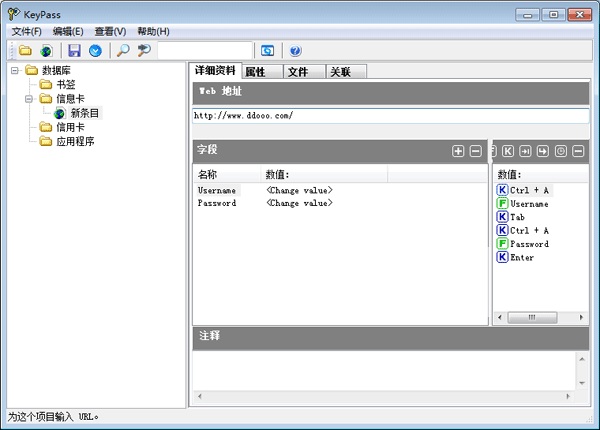This screenshot has width=600, height=430.
Task: Click the Username field's Change value text
Action: coord(299,190)
